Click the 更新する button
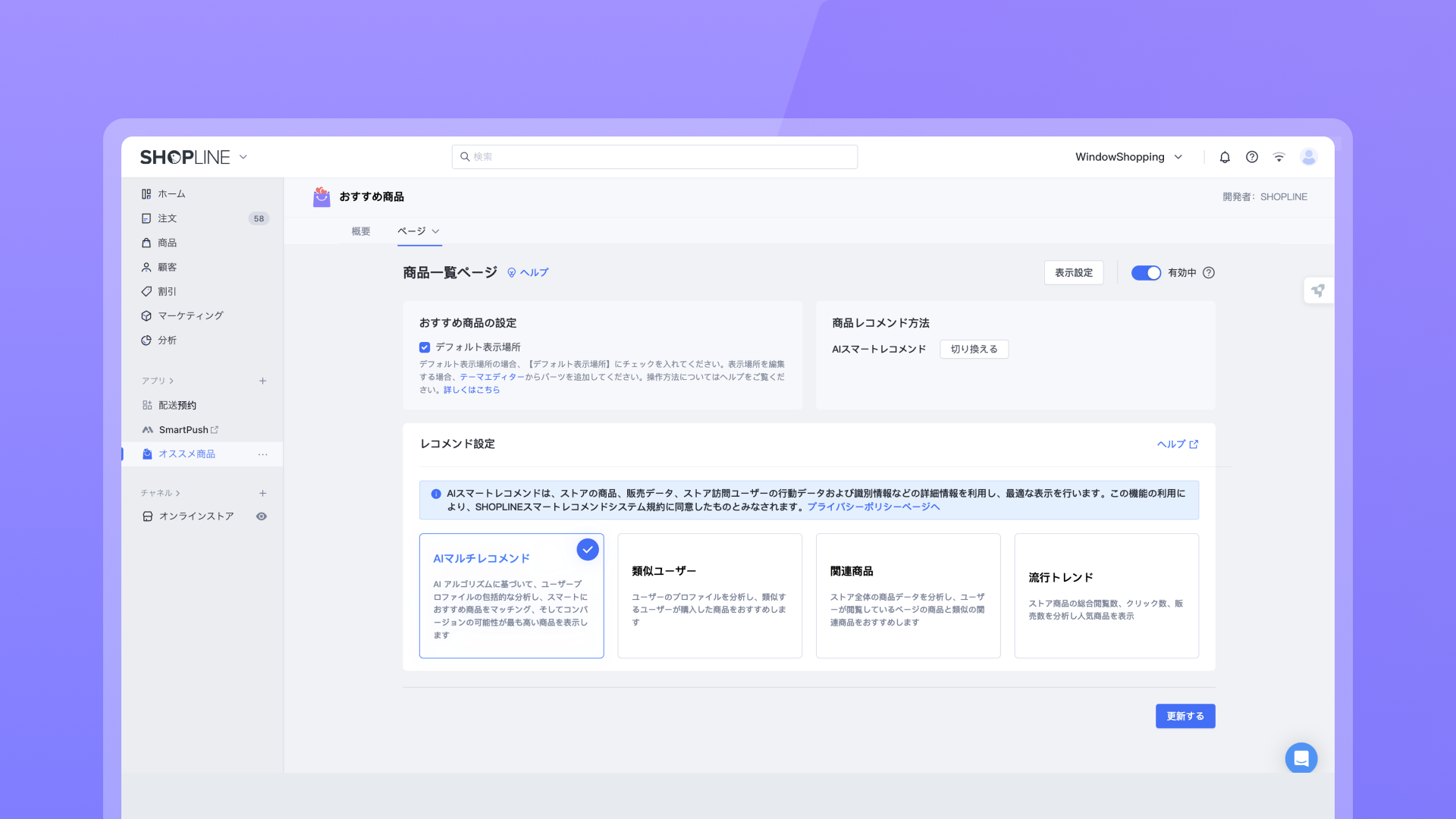1456x819 pixels. 1185,716
